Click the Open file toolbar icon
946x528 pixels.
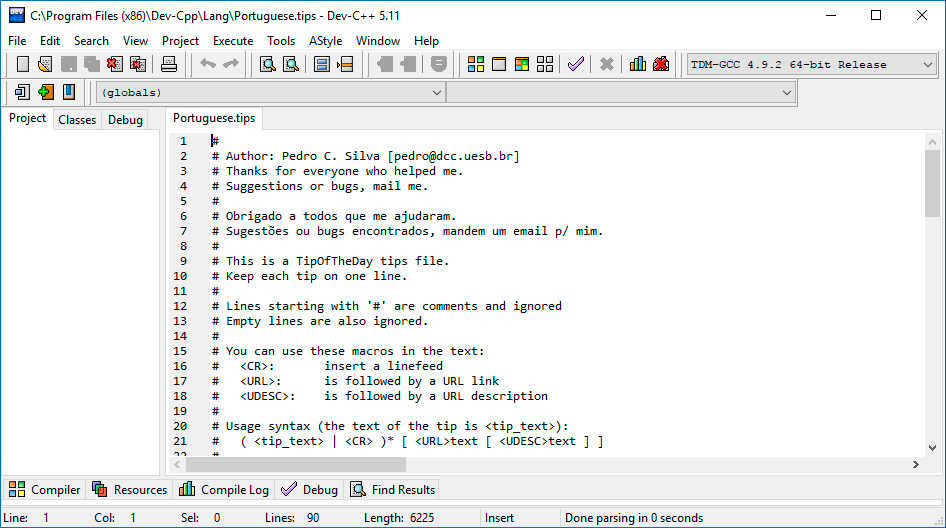(x=45, y=64)
